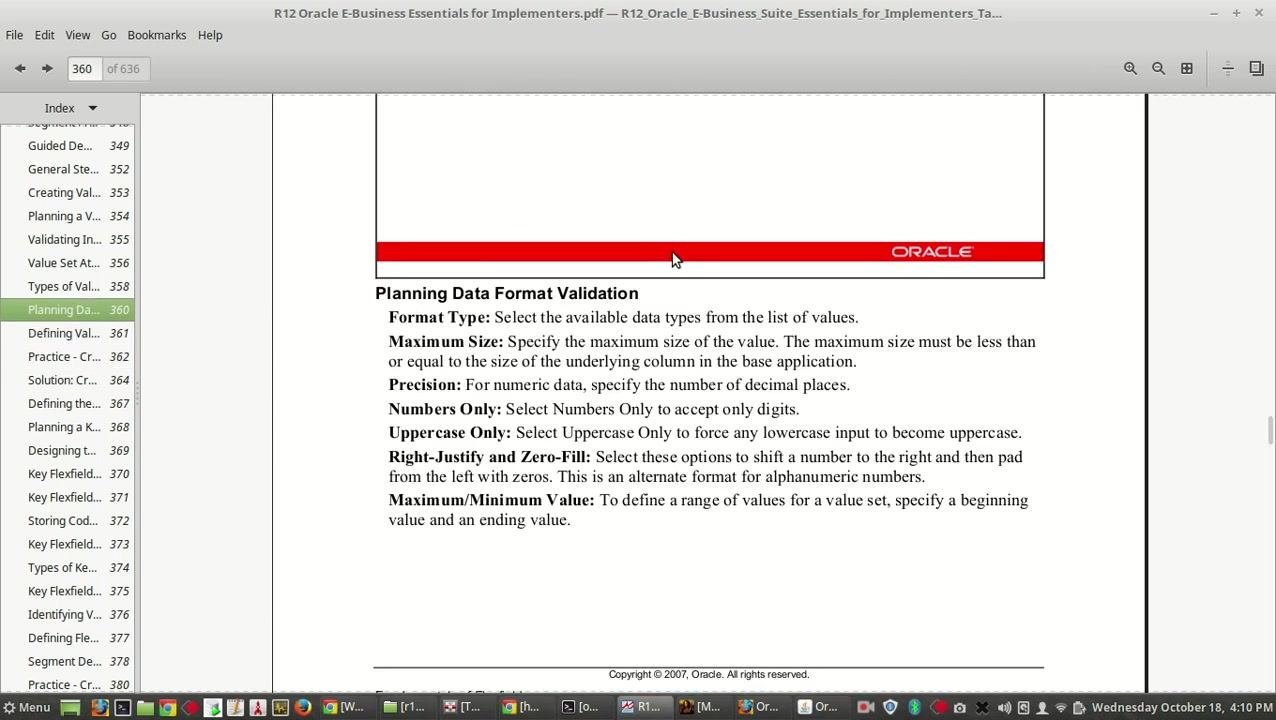The image size is (1276, 720).
Task: Jump to index entry 'Validating In...' 355
Action: 67,240
